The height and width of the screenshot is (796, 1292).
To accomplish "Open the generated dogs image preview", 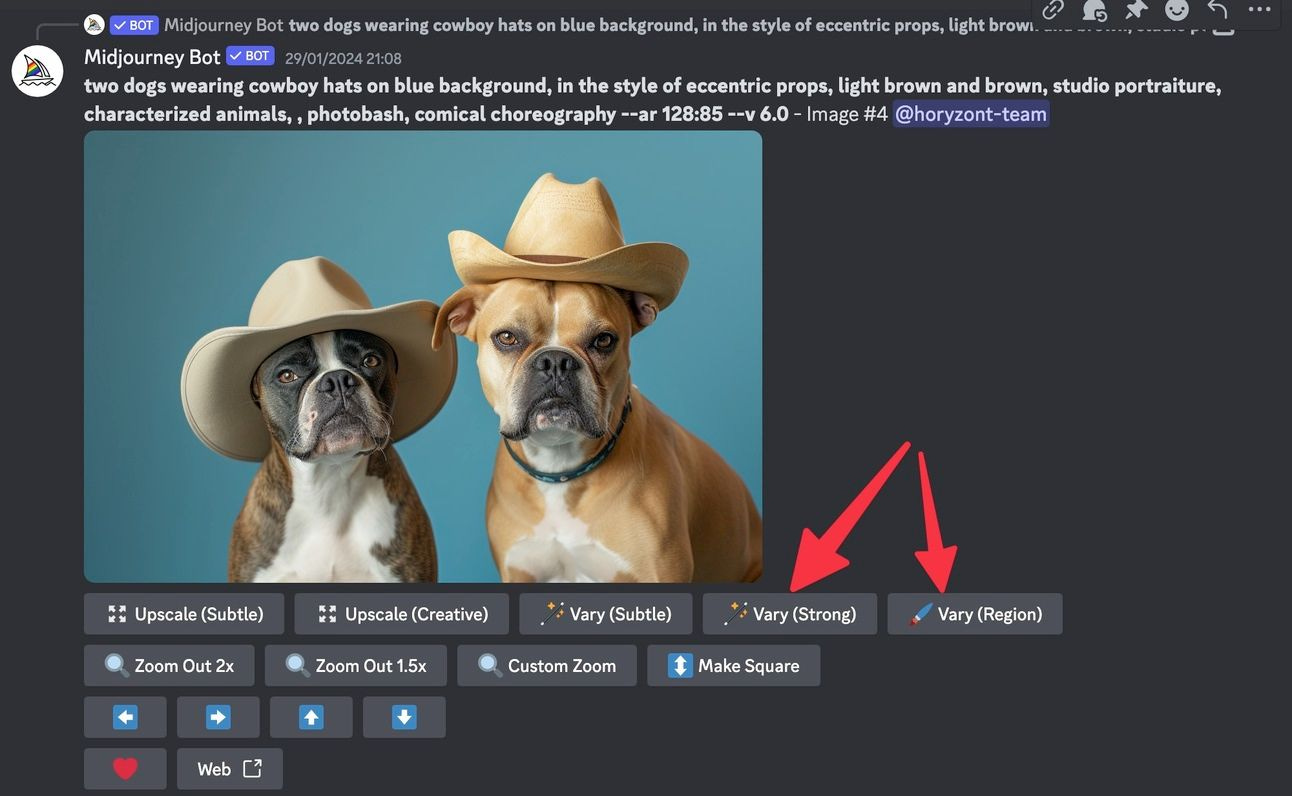I will point(423,357).
